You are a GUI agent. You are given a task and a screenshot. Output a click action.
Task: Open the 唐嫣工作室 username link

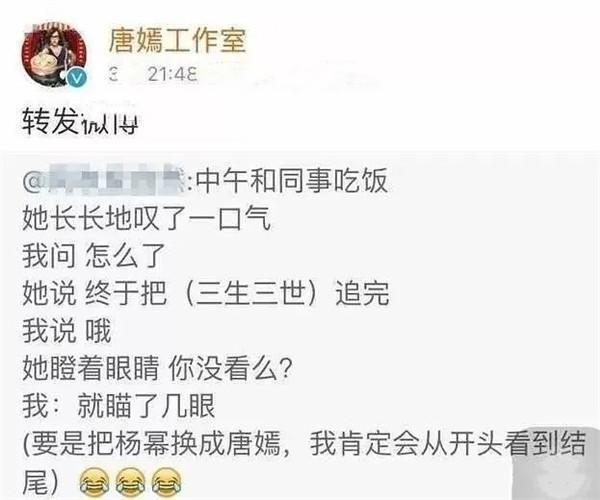pyautogui.click(x=177, y=41)
